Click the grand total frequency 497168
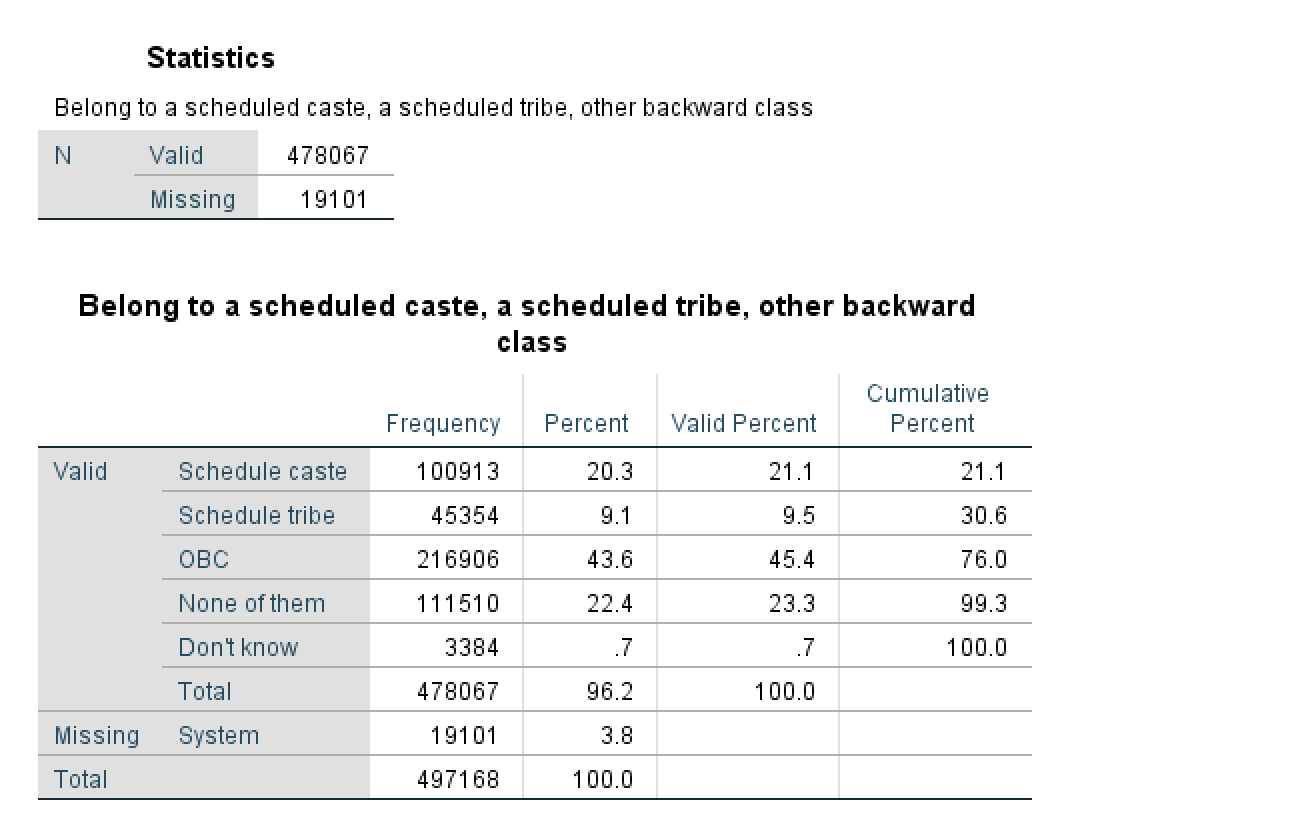This screenshot has height=836, width=1316. coord(457,780)
